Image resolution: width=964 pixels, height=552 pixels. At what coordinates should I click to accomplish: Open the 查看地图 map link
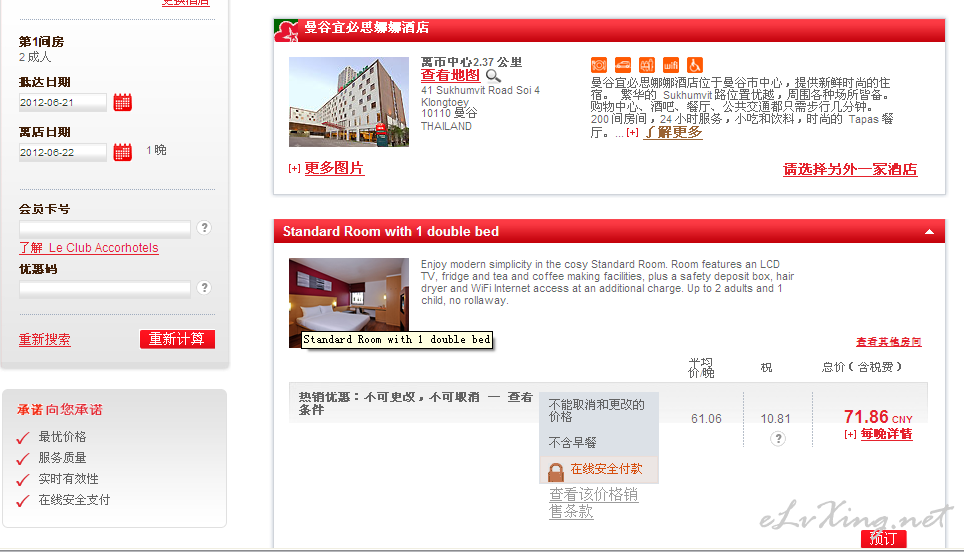click(x=450, y=75)
